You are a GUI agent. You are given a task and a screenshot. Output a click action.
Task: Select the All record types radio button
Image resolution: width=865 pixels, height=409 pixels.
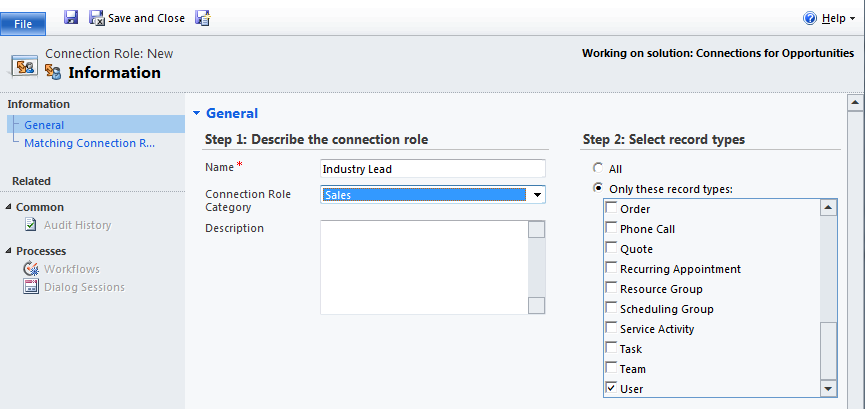tap(599, 169)
